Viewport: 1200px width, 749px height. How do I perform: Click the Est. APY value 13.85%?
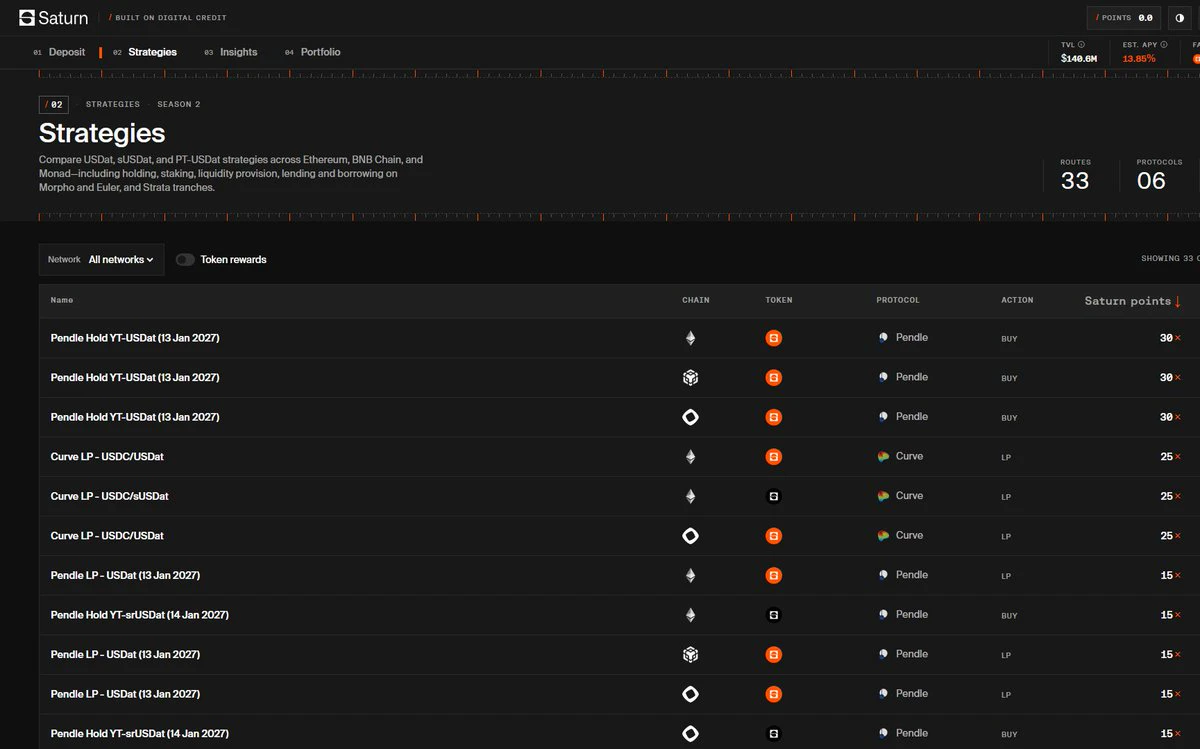1139,58
